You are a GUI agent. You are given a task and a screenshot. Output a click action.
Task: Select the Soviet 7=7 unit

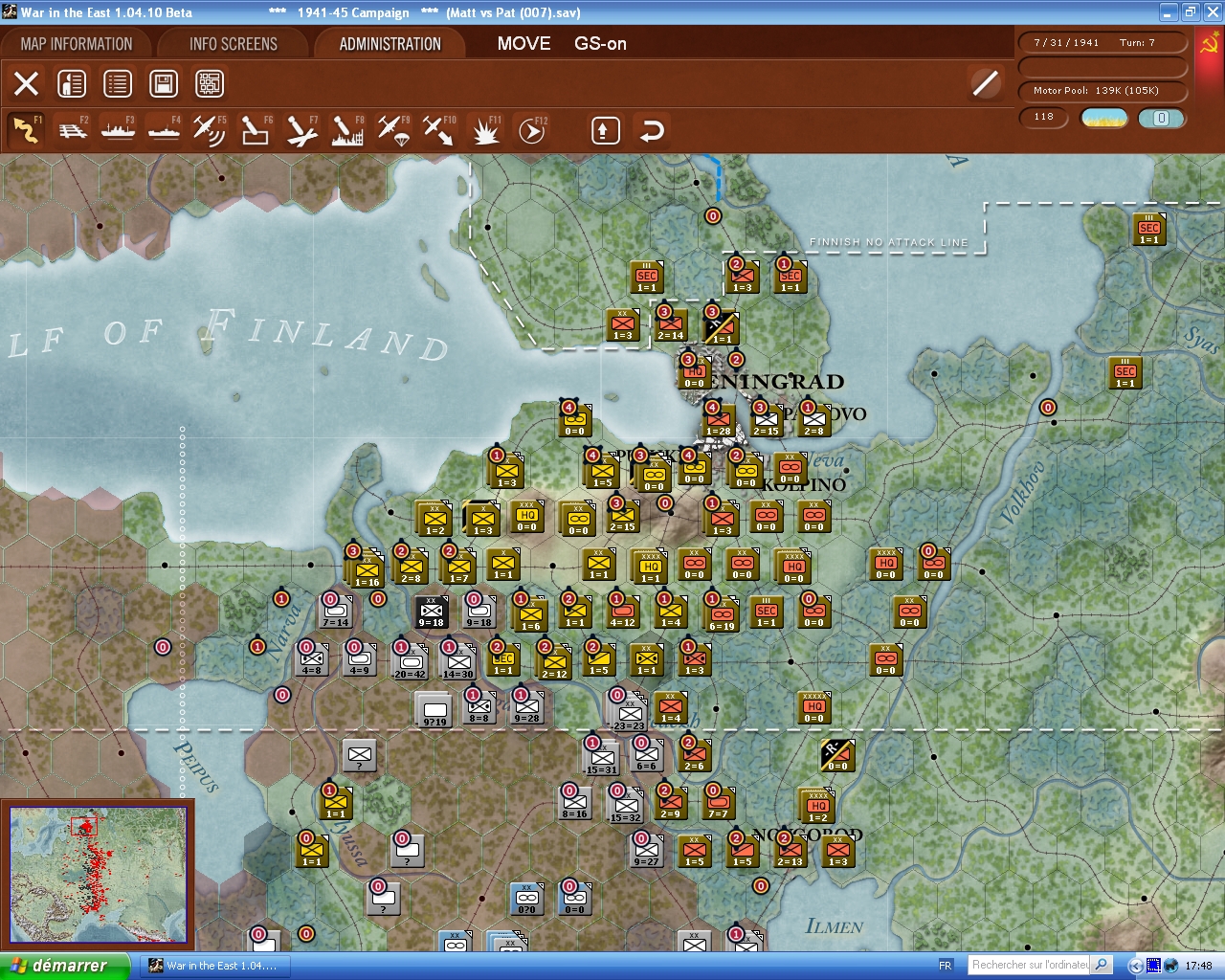(719, 804)
